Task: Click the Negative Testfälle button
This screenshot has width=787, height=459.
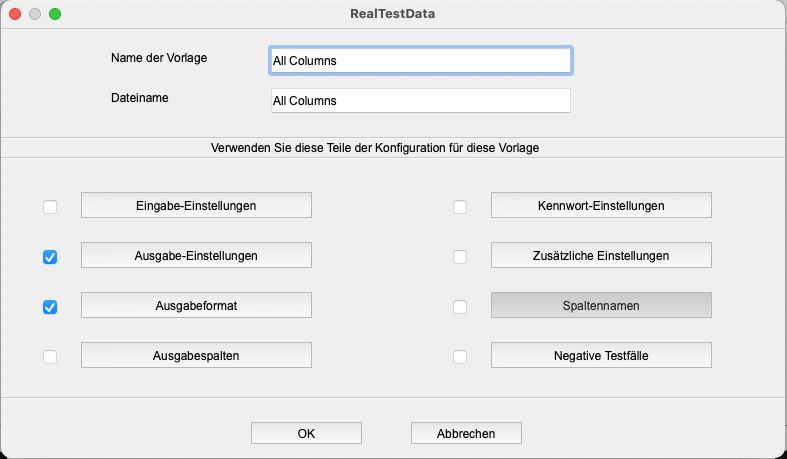Action: [x=601, y=356]
